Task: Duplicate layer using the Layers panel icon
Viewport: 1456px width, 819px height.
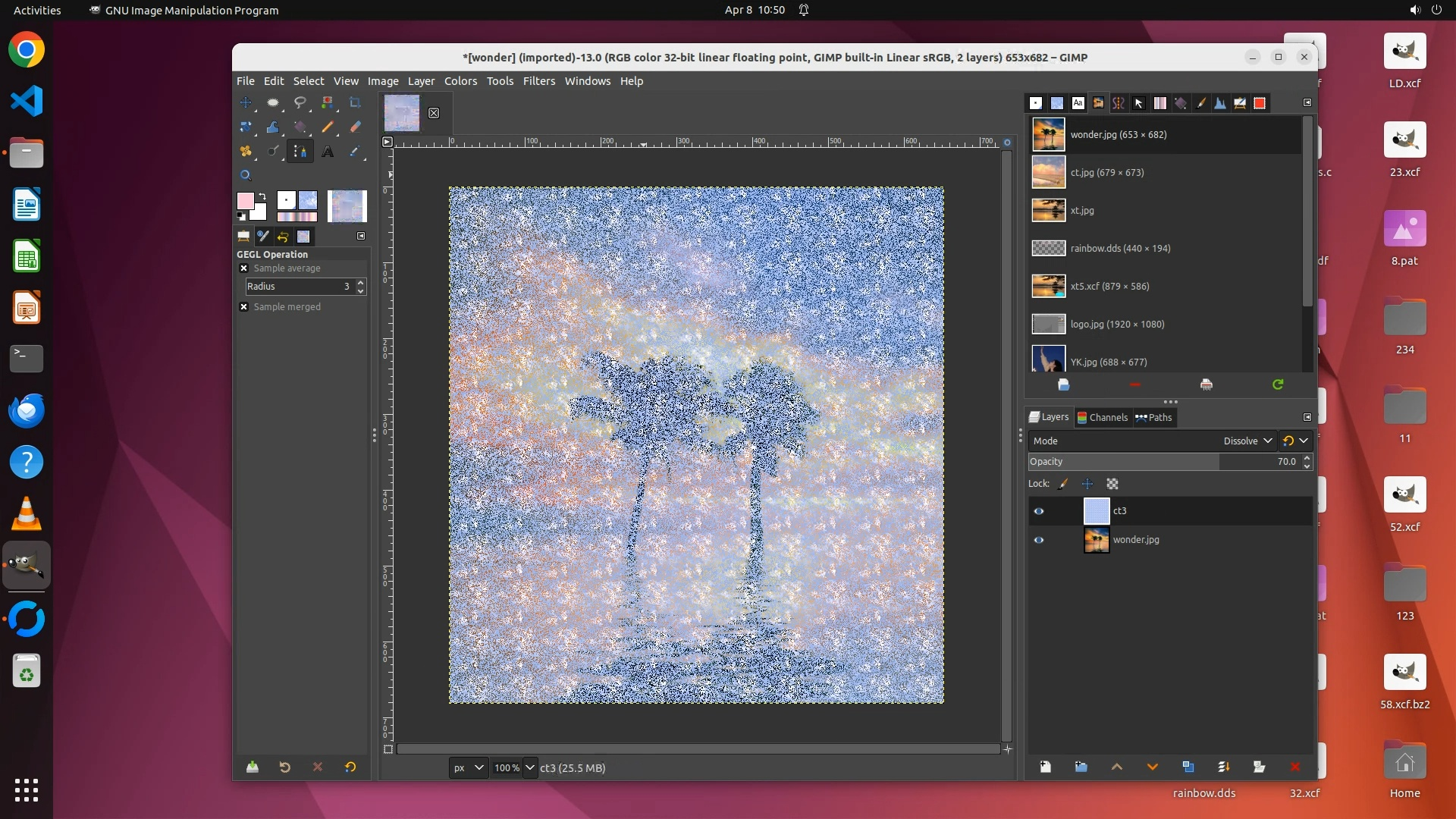Action: (1188, 767)
